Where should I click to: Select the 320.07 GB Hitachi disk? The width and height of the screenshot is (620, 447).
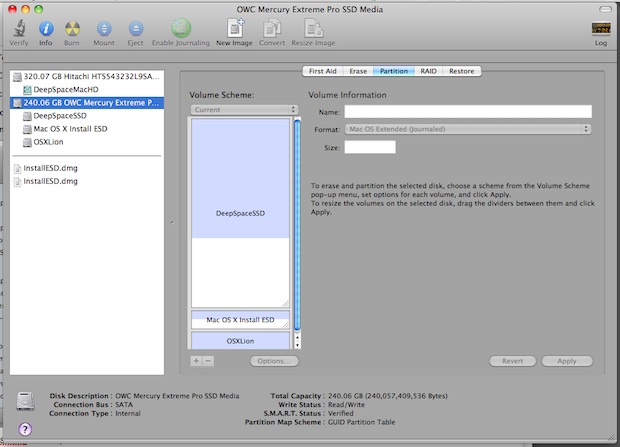tap(87, 76)
